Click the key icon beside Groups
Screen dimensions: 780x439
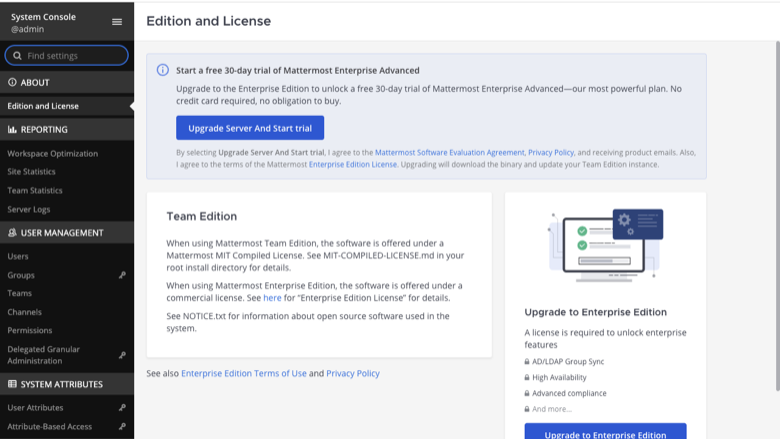122,275
